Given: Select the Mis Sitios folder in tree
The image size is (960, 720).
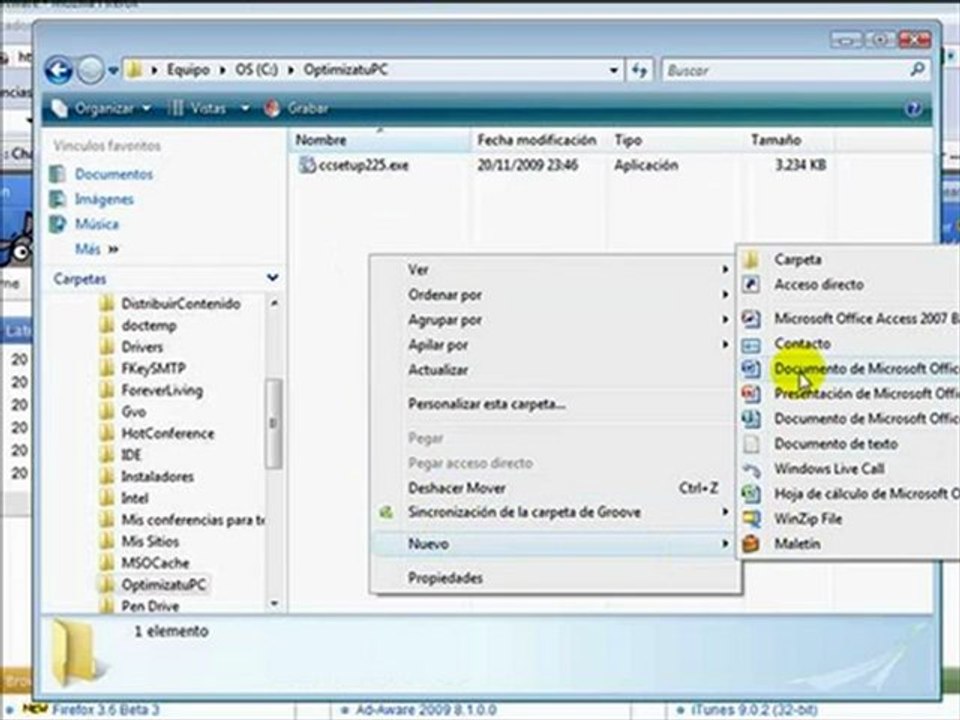Looking at the screenshot, I should point(150,541).
